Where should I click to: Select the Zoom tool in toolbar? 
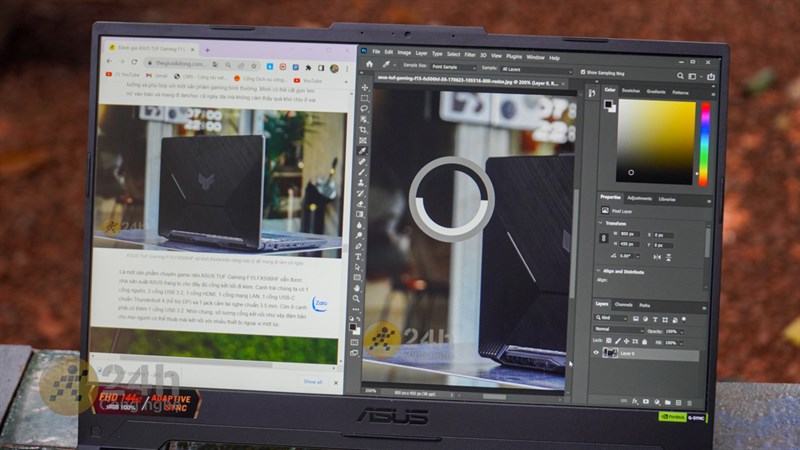pos(356,298)
